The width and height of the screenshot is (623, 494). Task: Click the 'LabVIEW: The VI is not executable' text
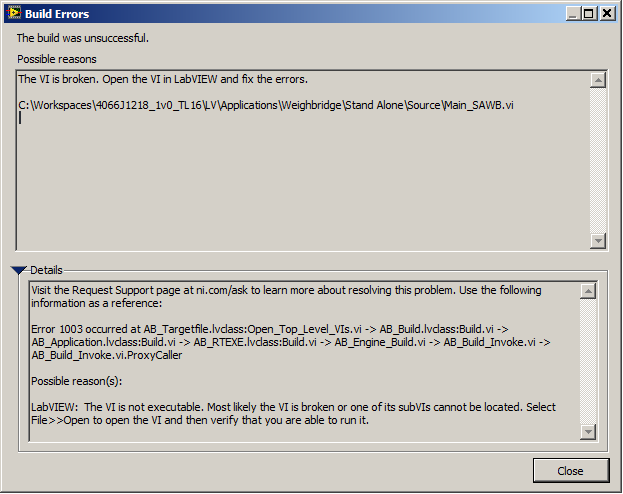[x=293, y=414]
